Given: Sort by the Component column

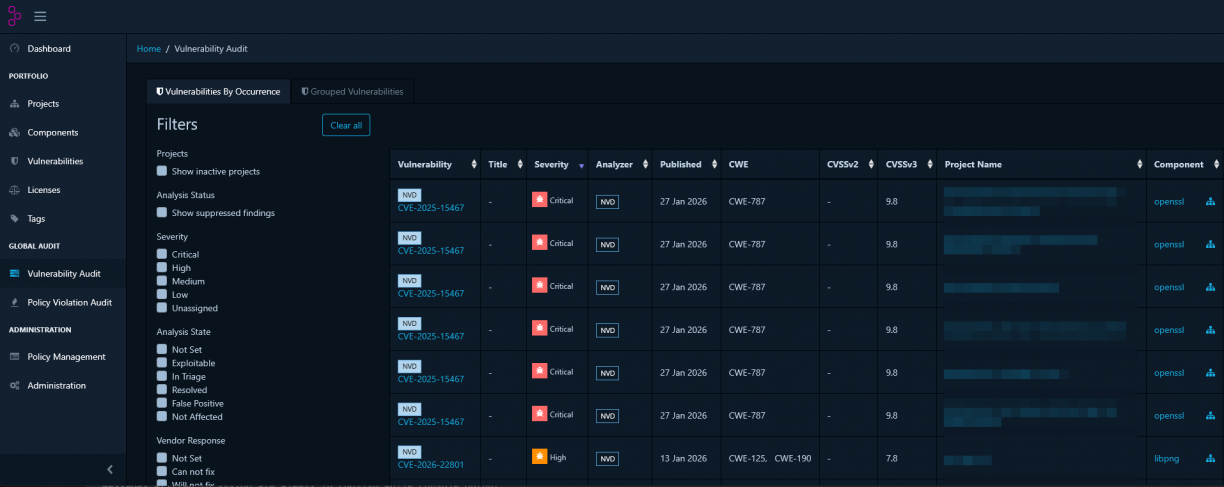Looking at the screenshot, I should tap(1185, 164).
